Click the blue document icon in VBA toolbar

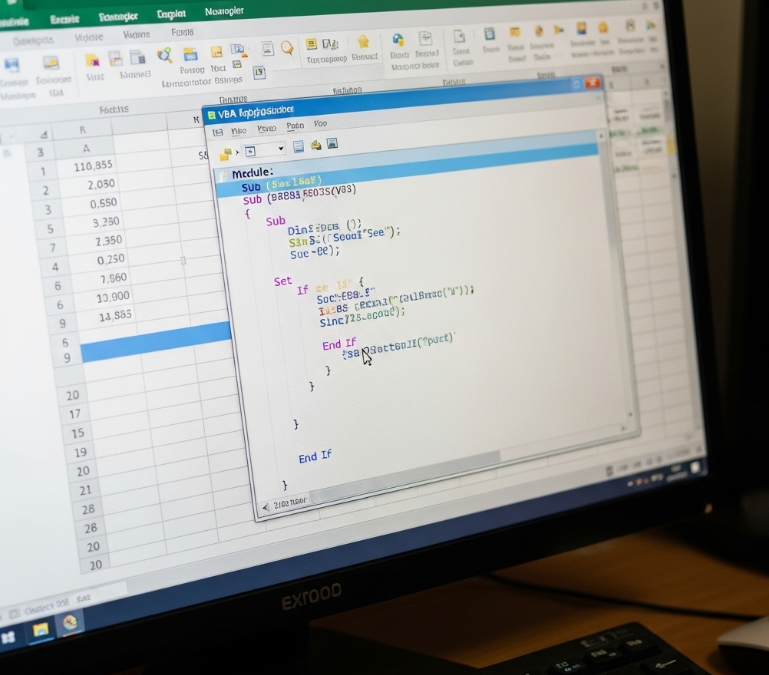click(298, 147)
